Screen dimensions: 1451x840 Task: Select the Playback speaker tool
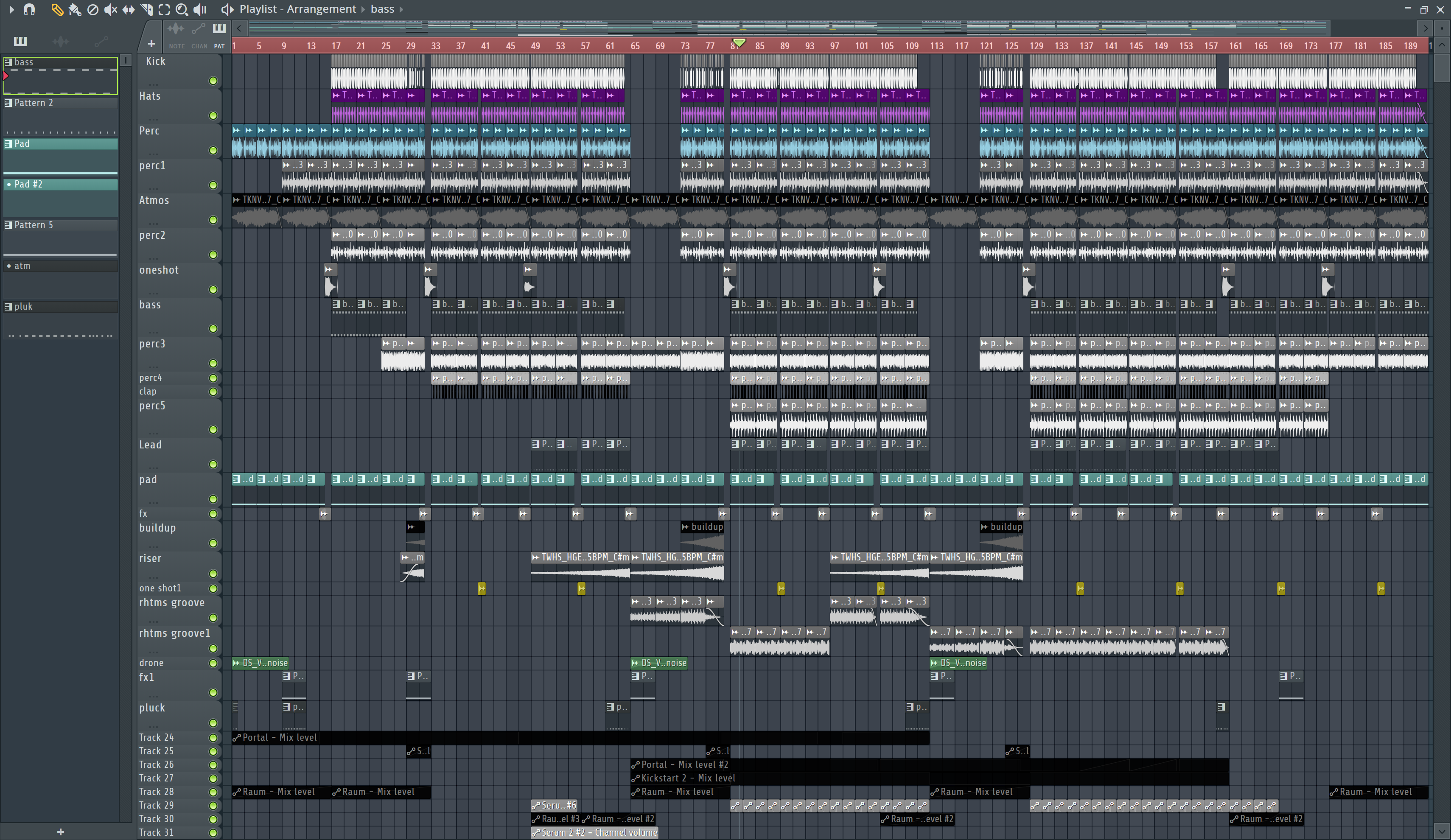(200, 9)
